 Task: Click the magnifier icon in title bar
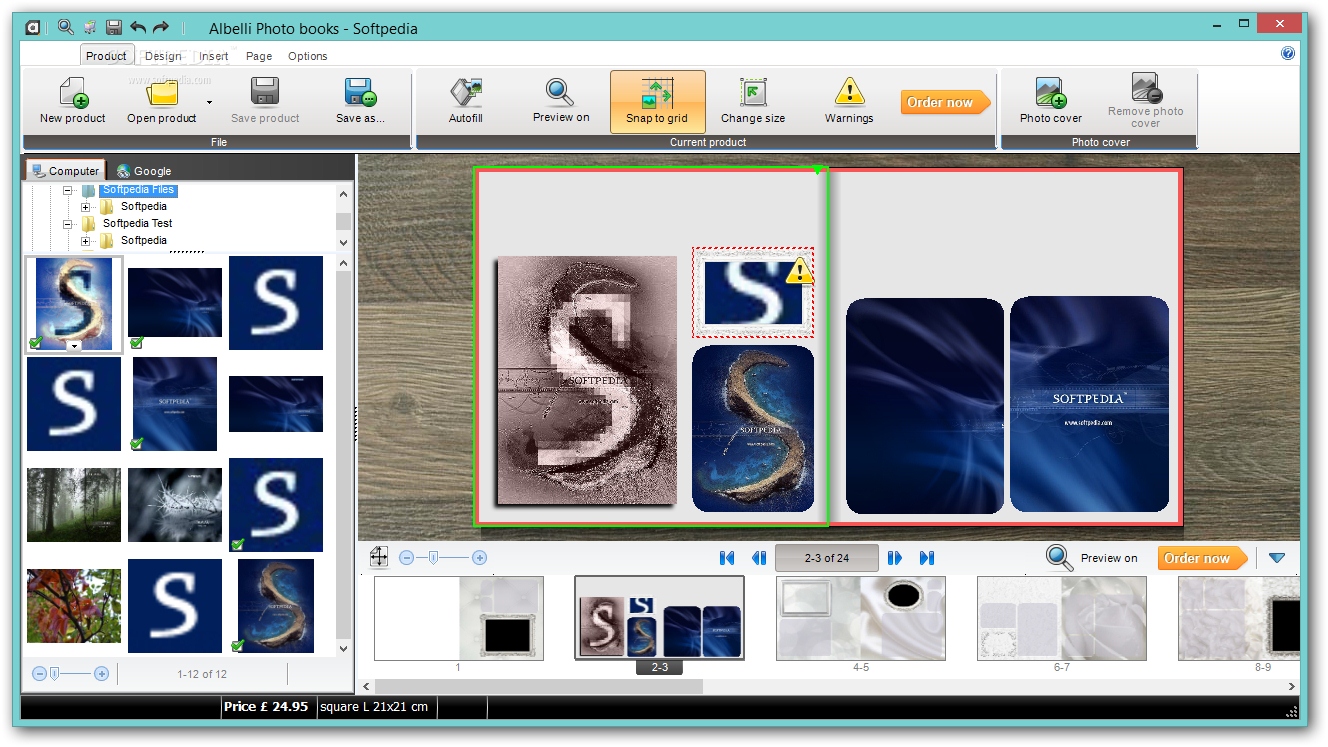65,28
